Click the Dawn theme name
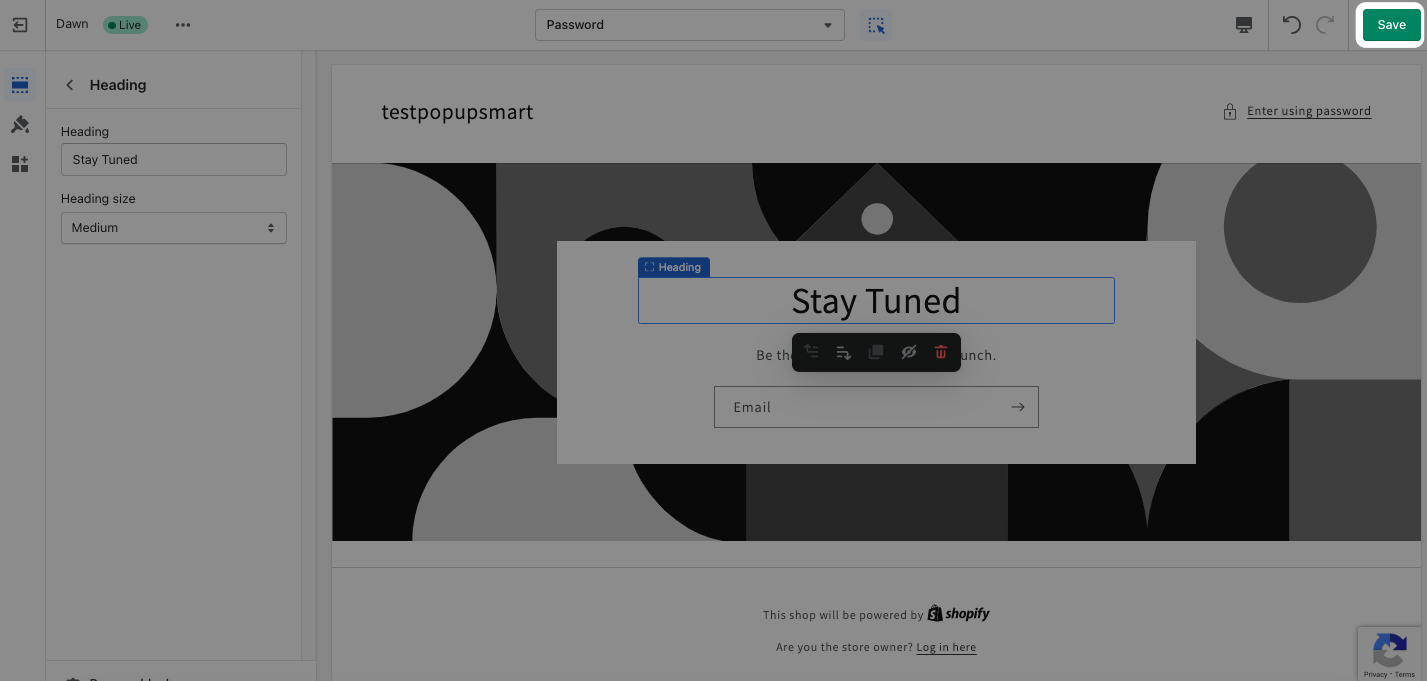 click(72, 24)
